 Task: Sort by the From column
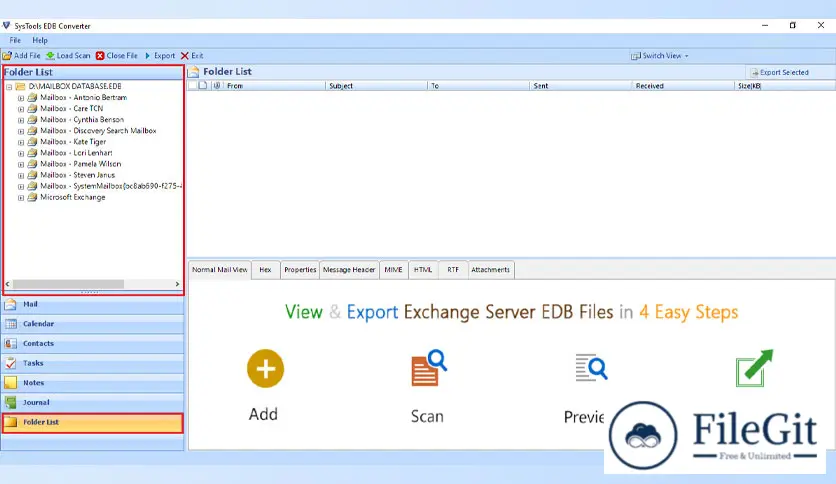274,86
